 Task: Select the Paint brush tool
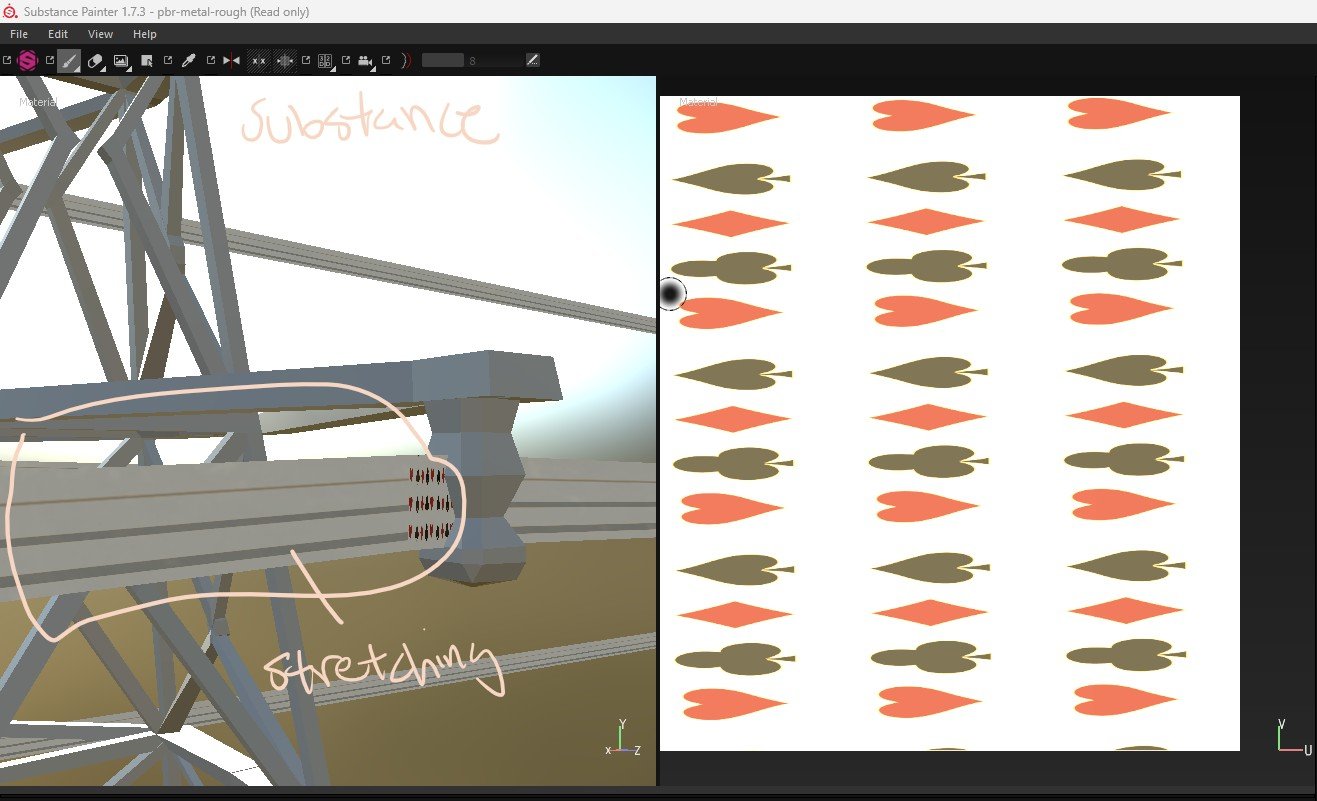[x=69, y=61]
